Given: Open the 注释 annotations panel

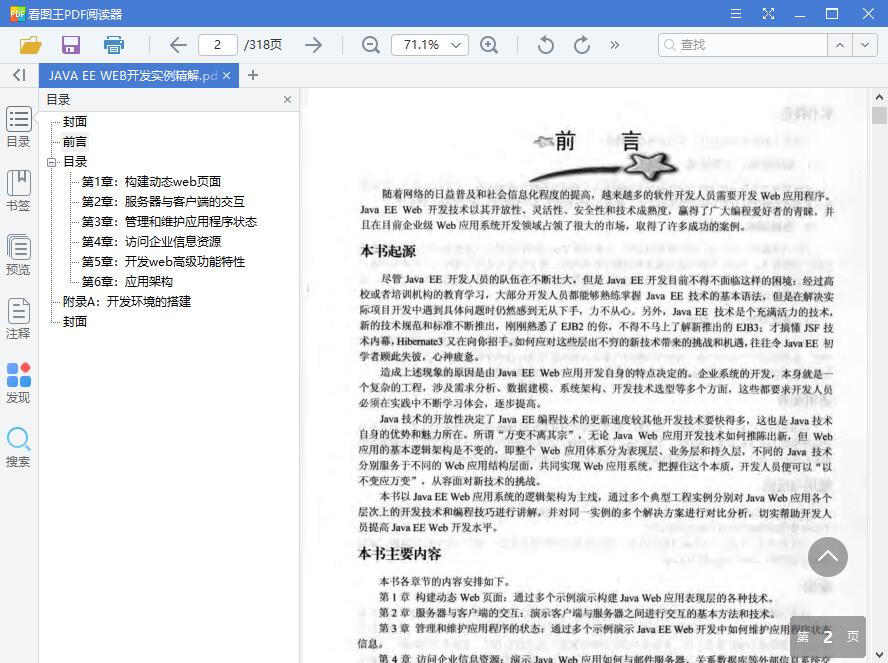Looking at the screenshot, I should 18,319.
